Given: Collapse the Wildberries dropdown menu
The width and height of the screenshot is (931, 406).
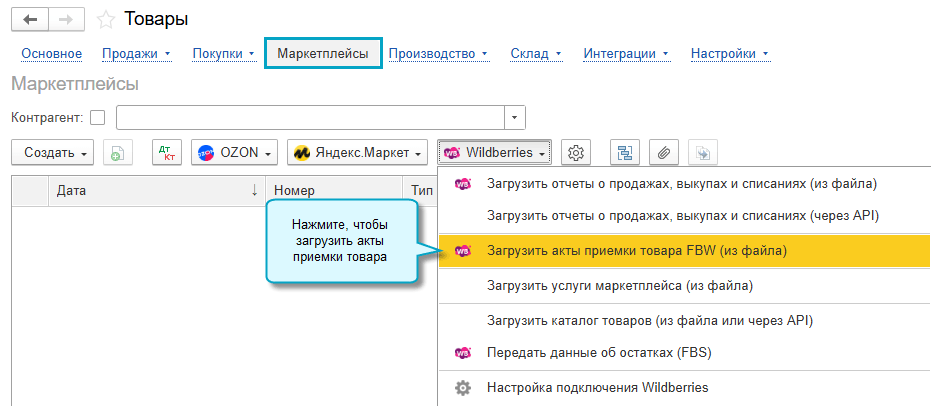Looking at the screenshot, I should tap(495, 153).
